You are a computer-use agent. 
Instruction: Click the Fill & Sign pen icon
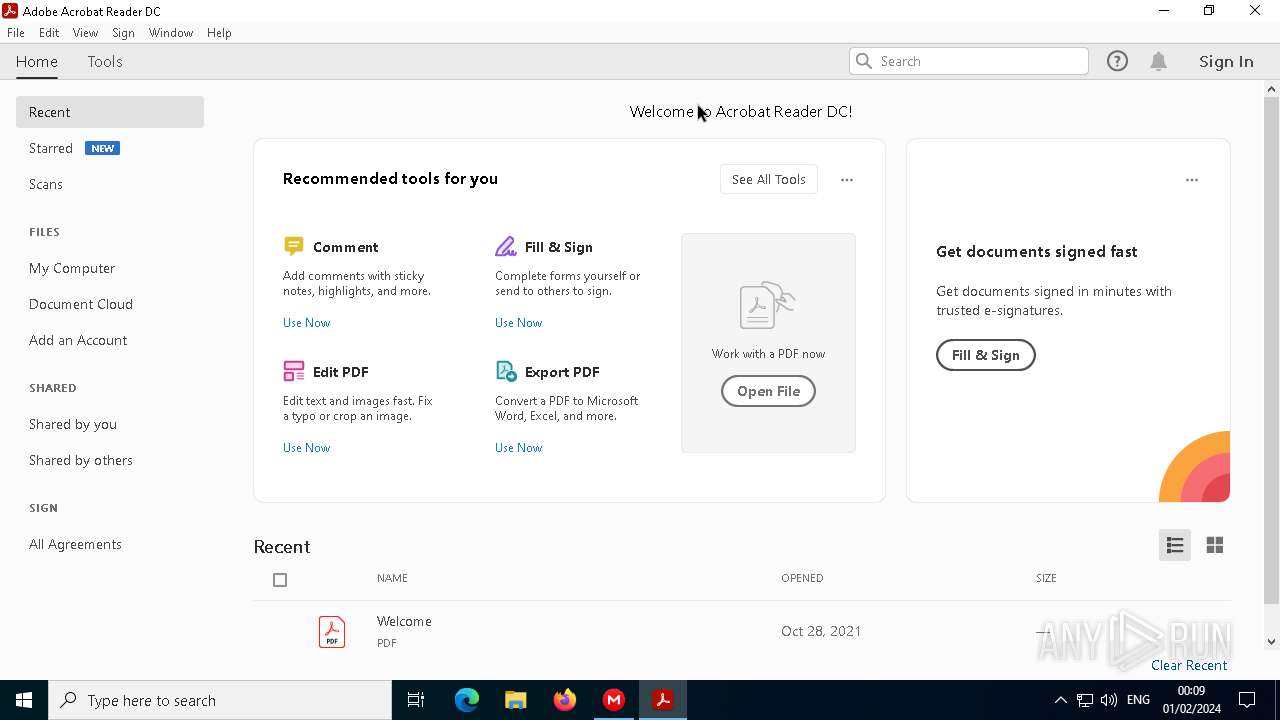pos(506,246)
